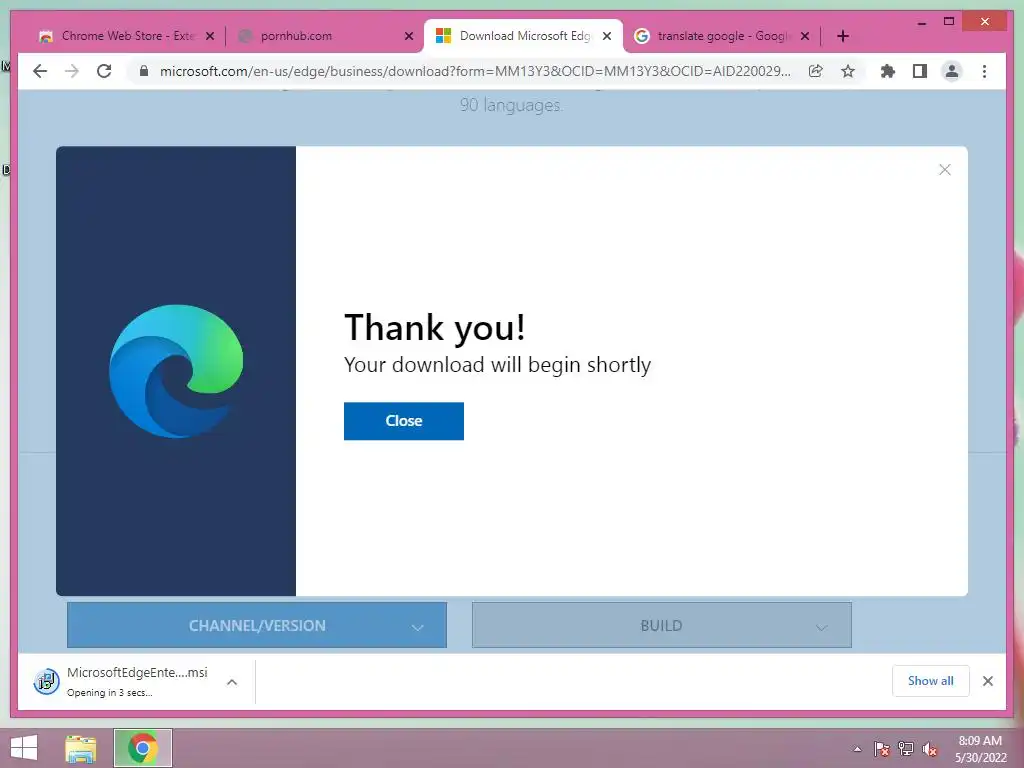
Task: Expand the BUILD dropdown
Action: tap(662, 626)
